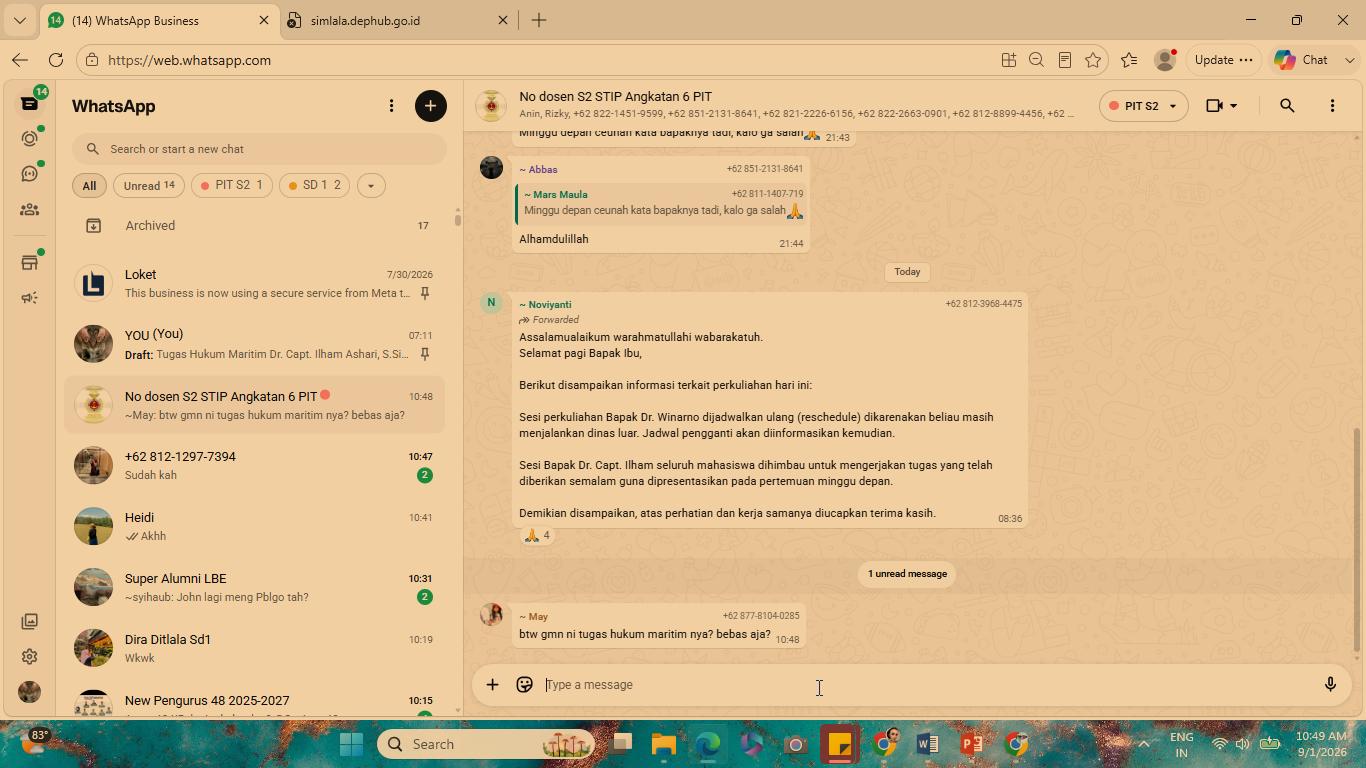The image size is (1366, 768).
Task: Start voice message with microphone icon
Action: coord(1330,685)
